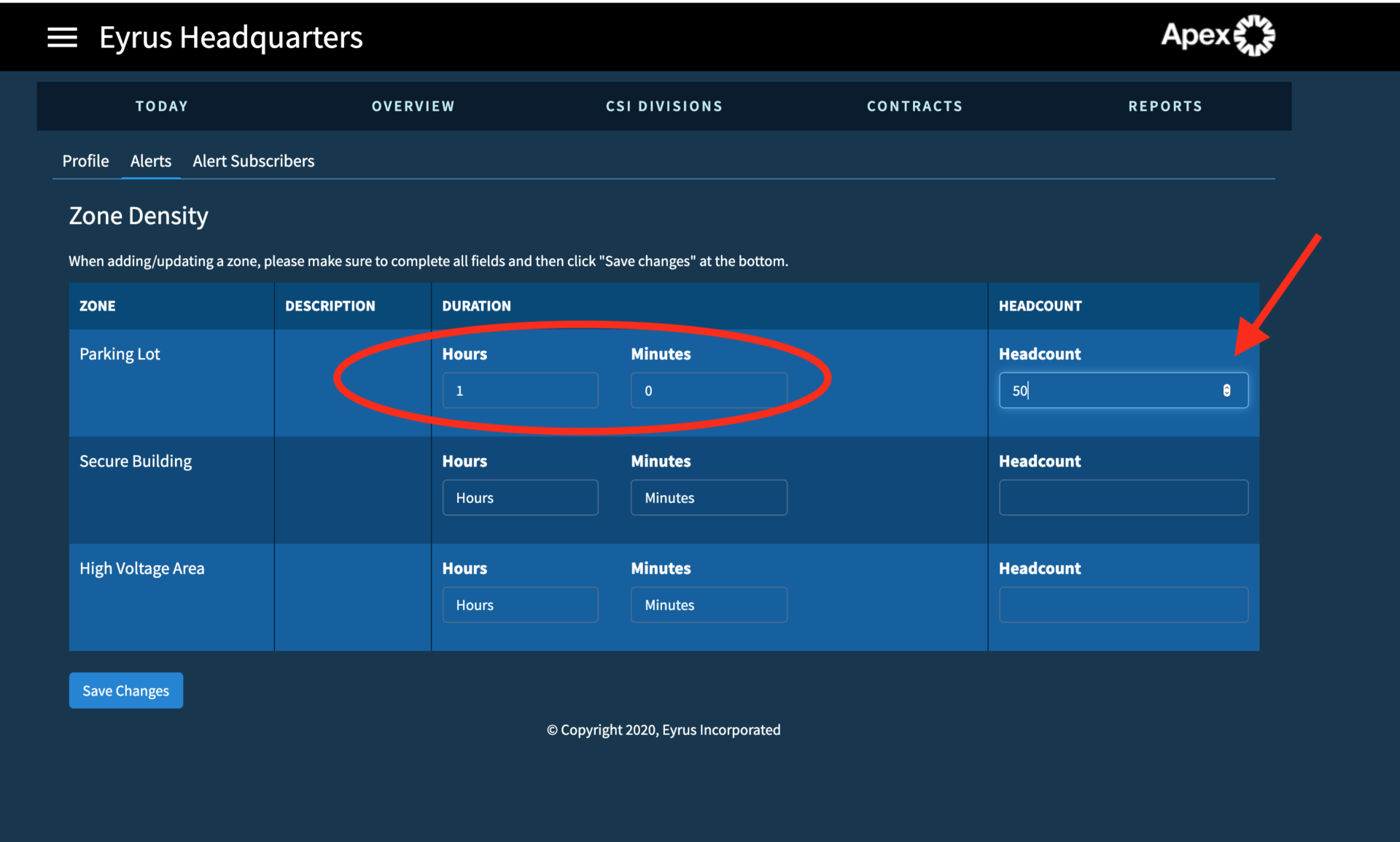The height and width of the screenshot is (842, 1400).
Task: Select the Alerts tab
Action: coord(150,161)
